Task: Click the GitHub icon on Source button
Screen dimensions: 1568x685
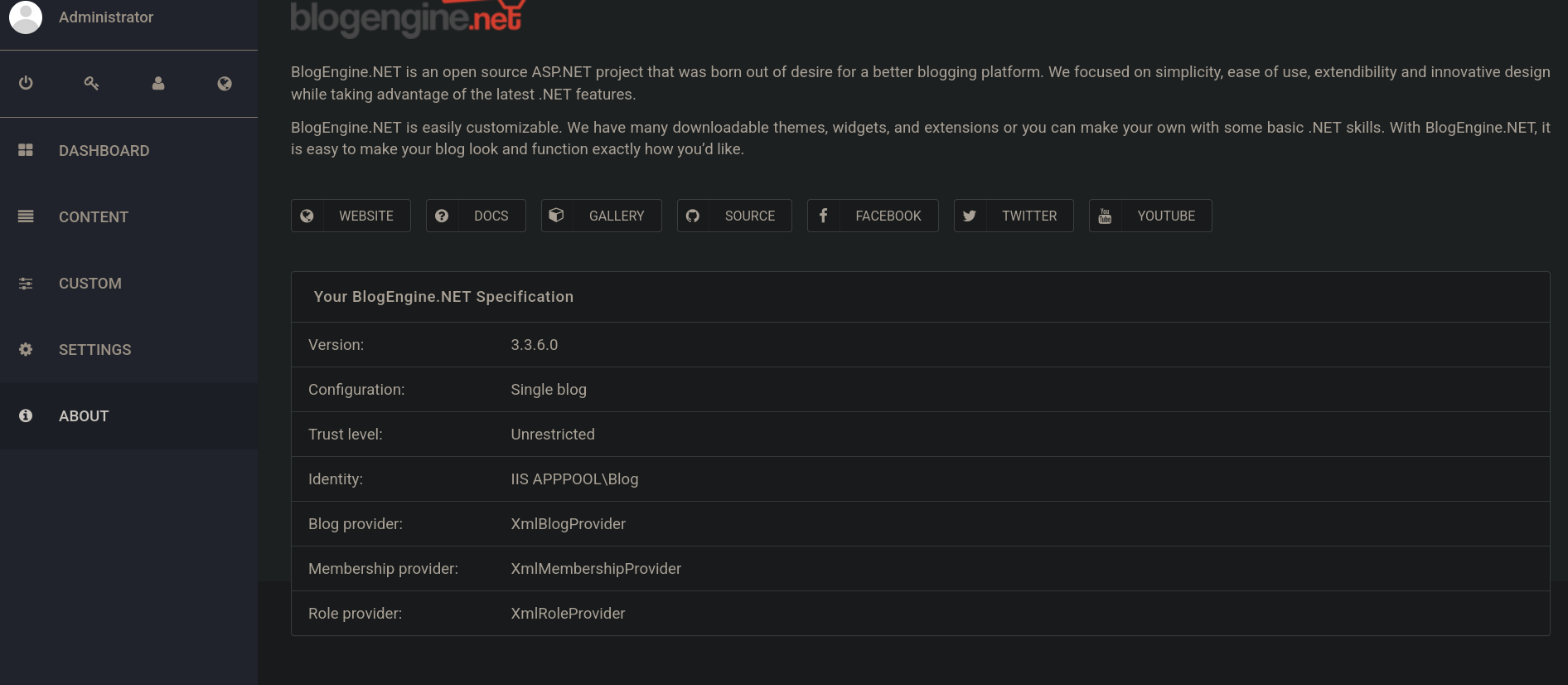Action: coord(693,216)
